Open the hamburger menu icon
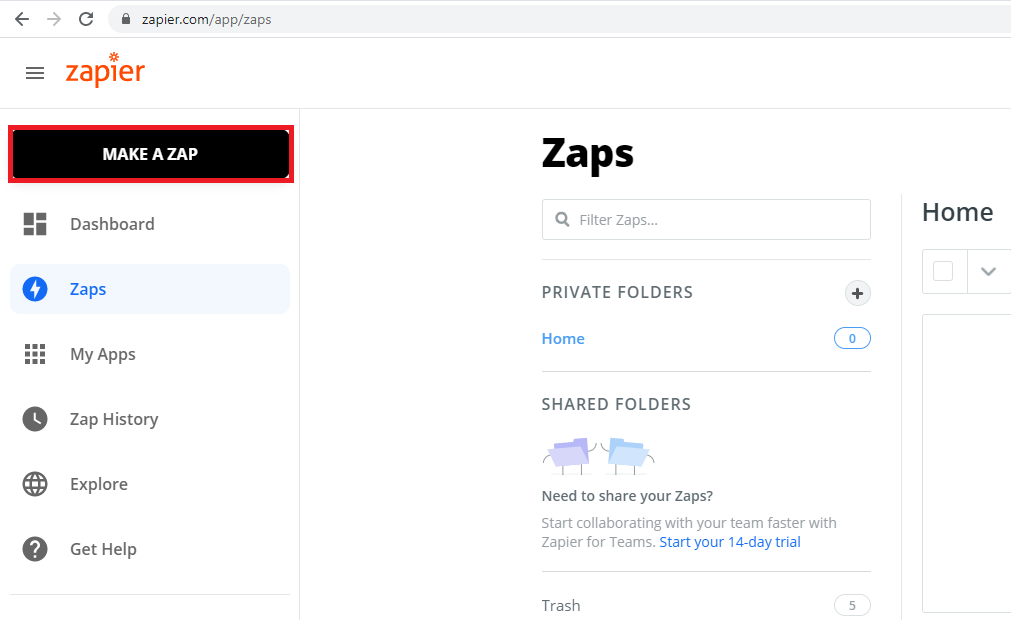 pyautogui.click(x=35, y=73)
